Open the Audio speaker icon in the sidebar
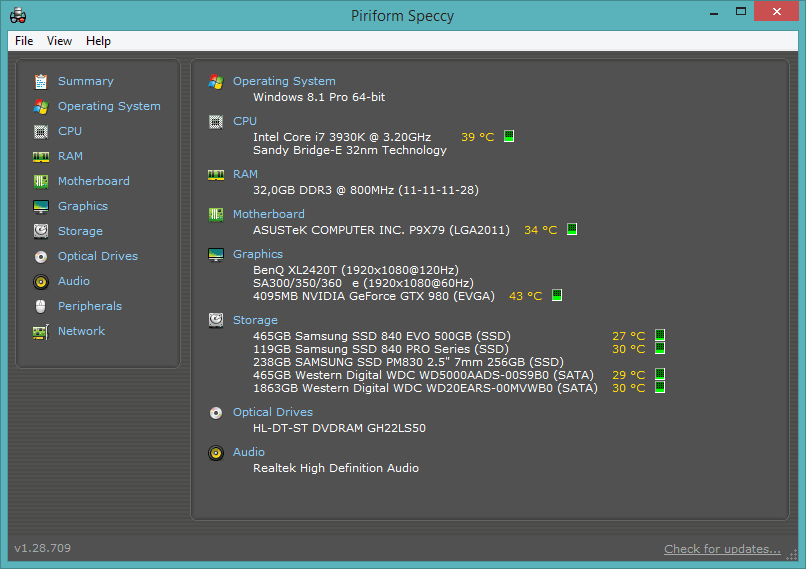The width and height of the screenshot is (806, 569). [x=41, y=281]
